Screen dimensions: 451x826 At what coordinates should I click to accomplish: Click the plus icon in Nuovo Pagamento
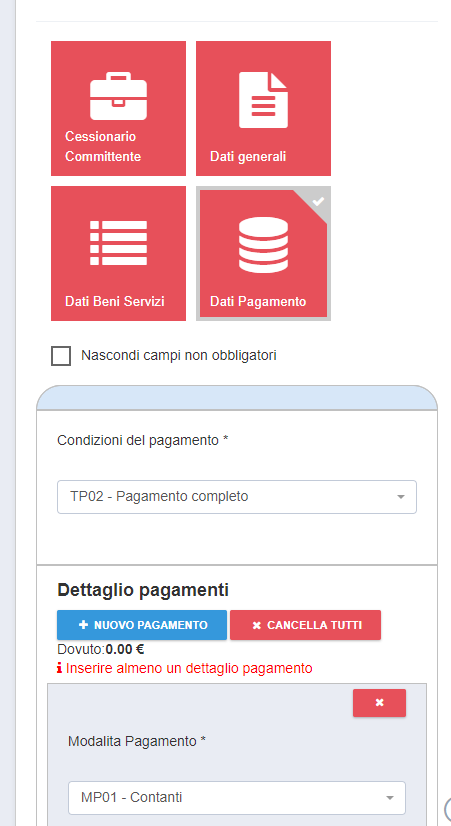point(83,625)
